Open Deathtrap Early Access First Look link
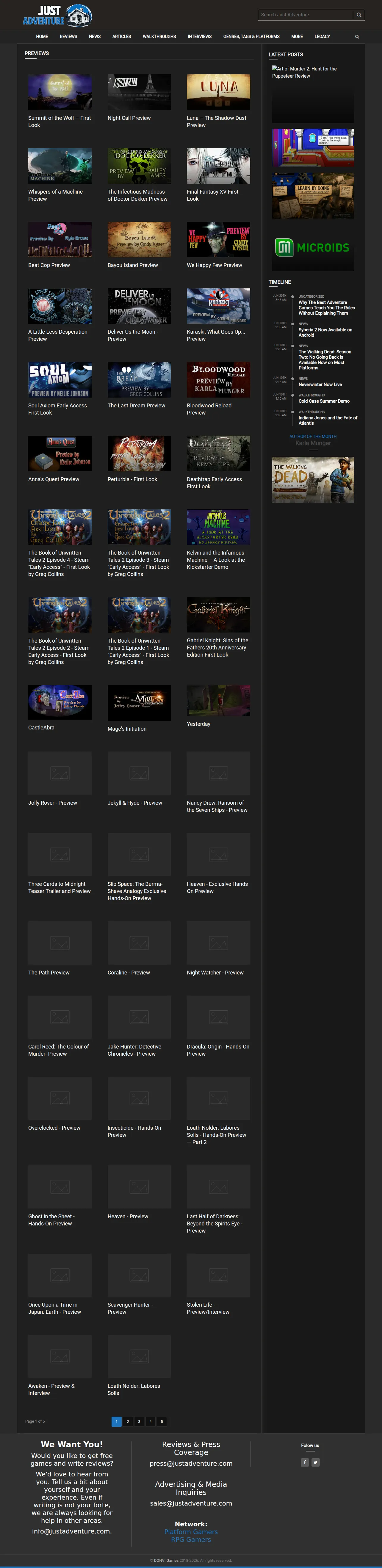The image size is (382, 1568). 215,483
